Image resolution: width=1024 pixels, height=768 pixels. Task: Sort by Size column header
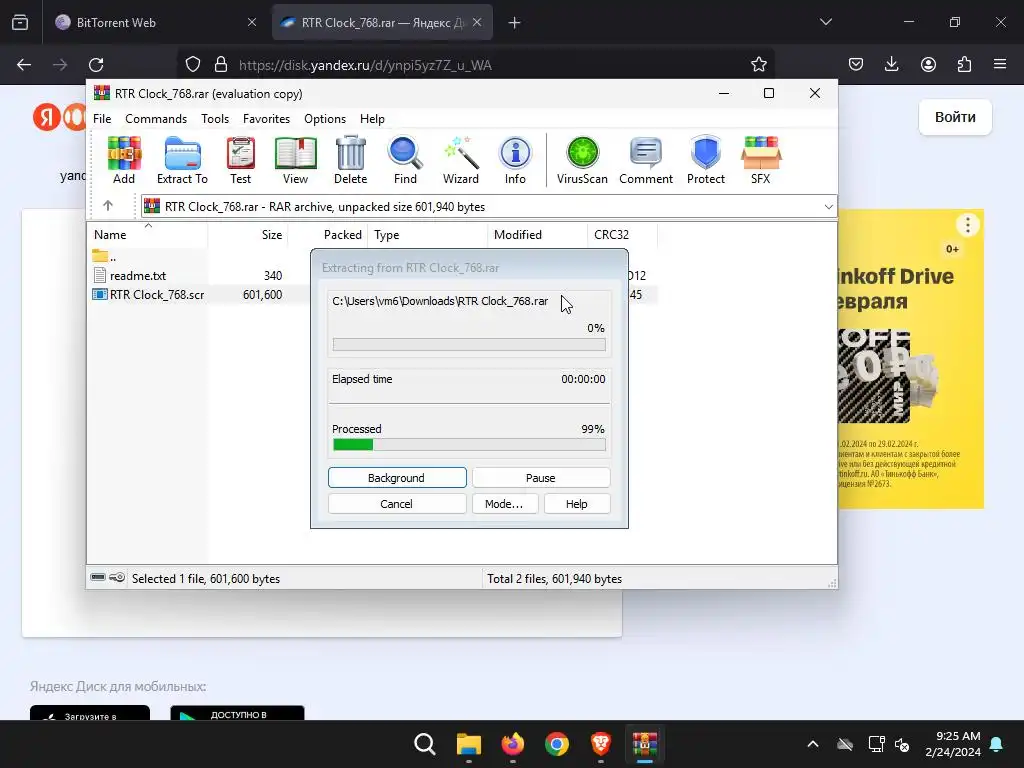coord(248,234)
